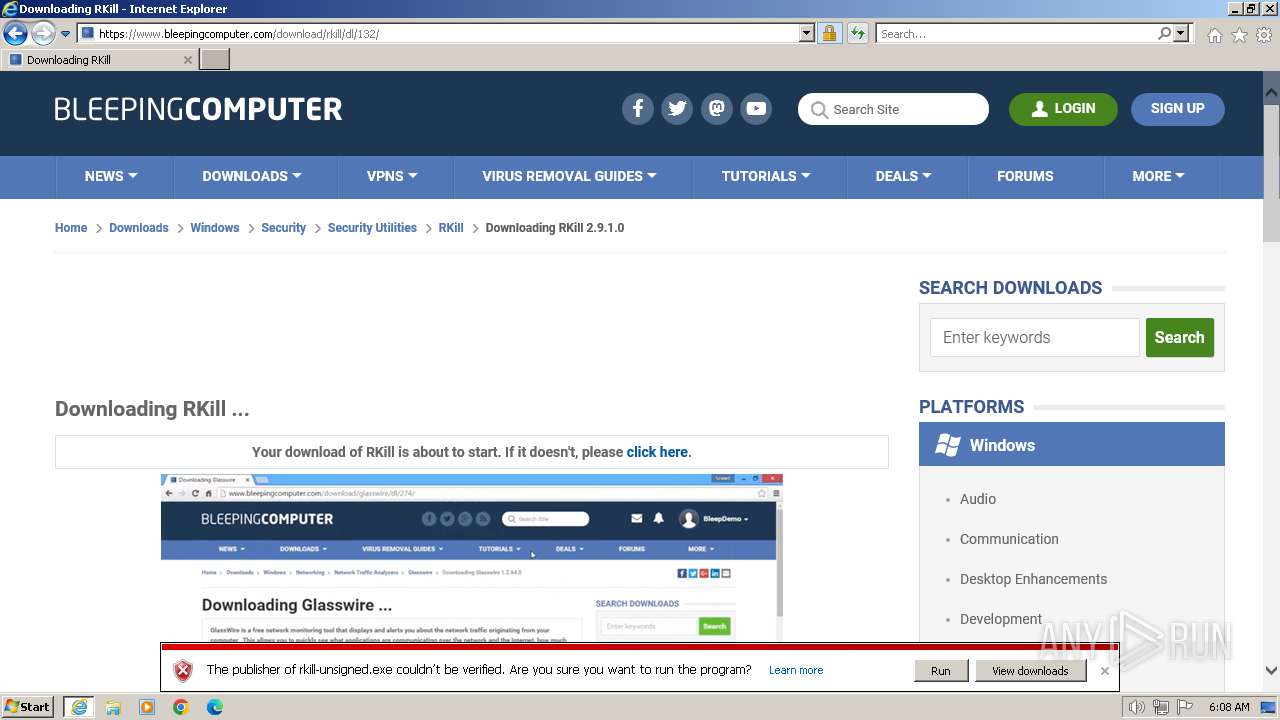The height and width of the screenshot is (720, 1280).
Task: Click the magnifier search icon in IE
Action: click(x=1164, y=34)
